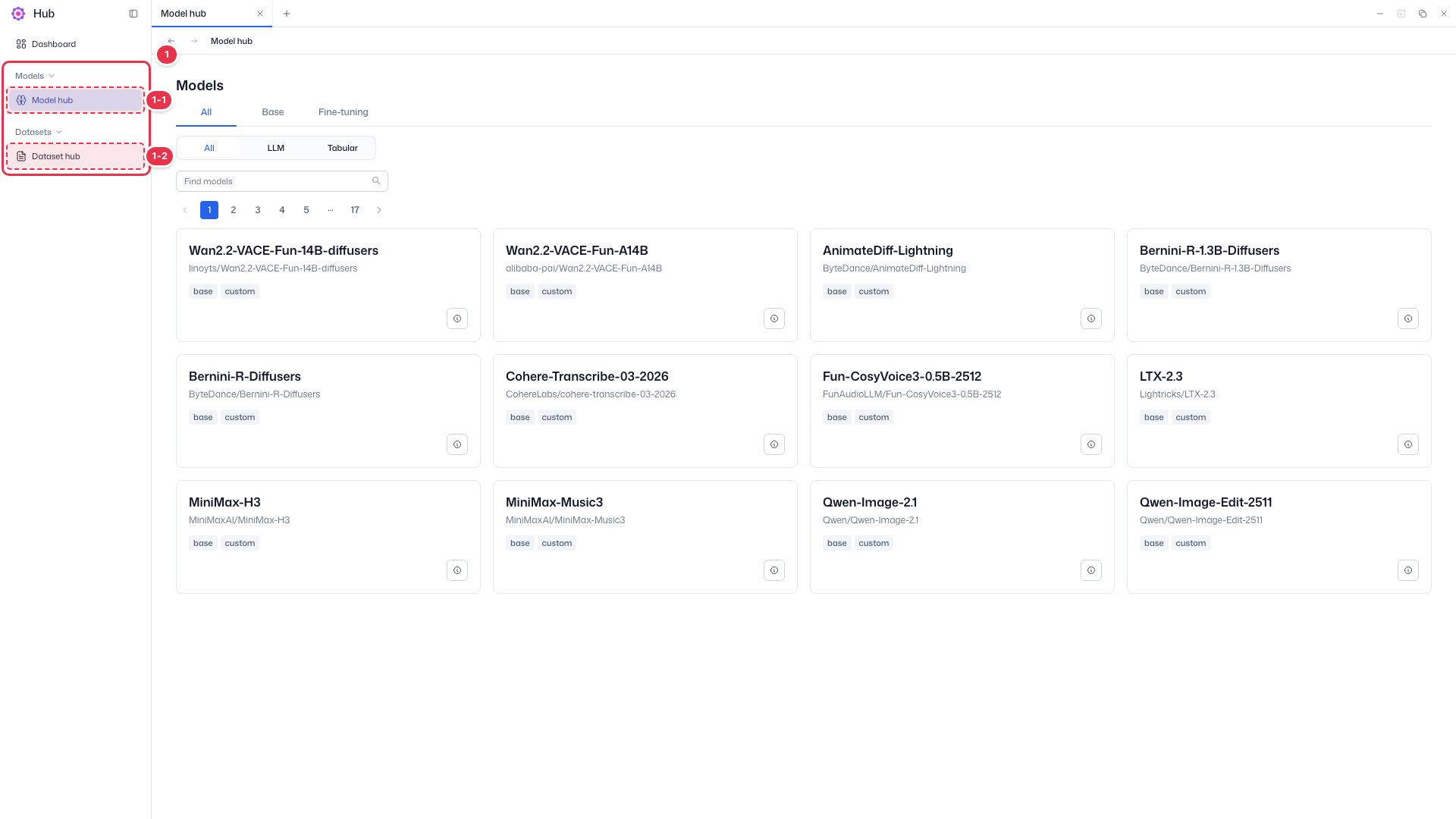Open the Dashboard sidebar item

click(76, 44)
